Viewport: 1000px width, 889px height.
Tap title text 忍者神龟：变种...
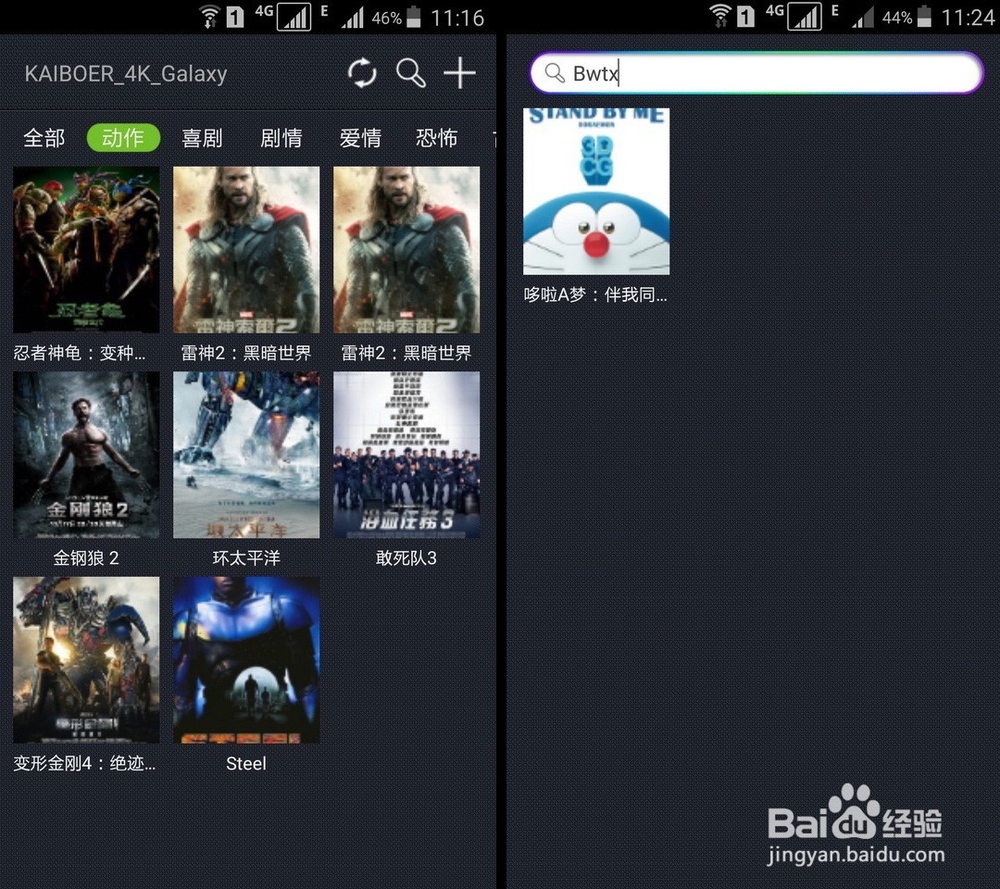[x=80, y=353]
